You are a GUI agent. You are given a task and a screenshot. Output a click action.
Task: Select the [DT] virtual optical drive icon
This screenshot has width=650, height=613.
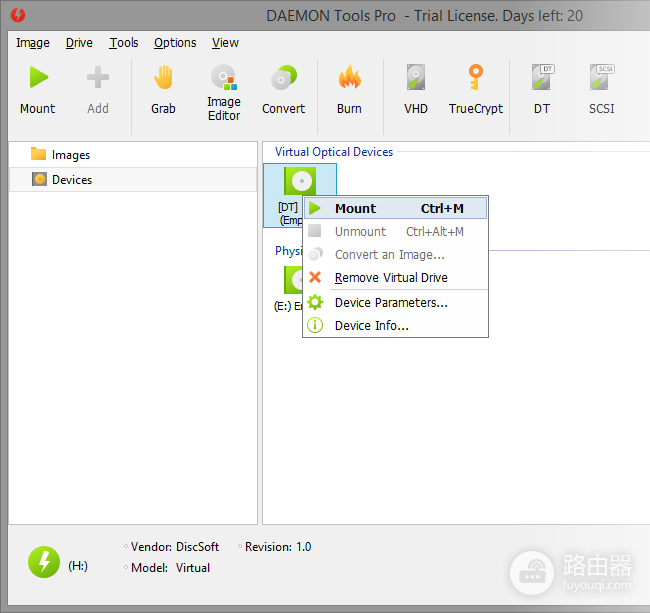[300, 181]
